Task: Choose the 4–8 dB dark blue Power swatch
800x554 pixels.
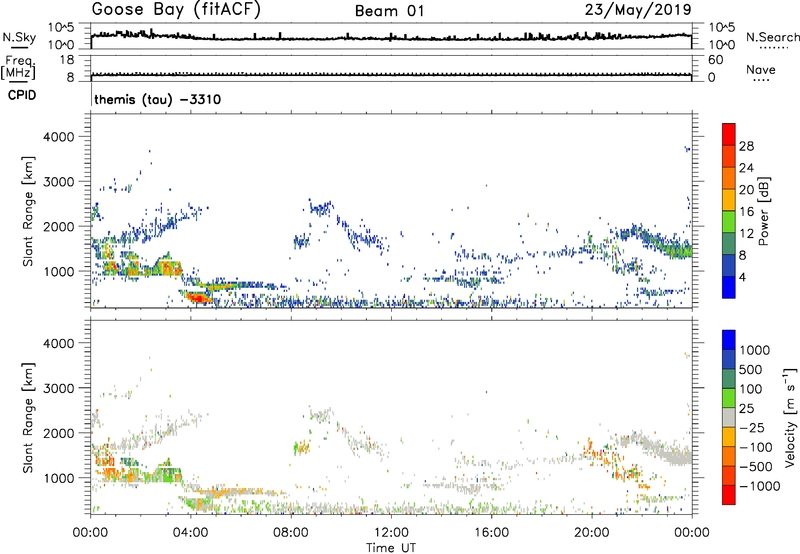Action: click(x=729, y=266)
